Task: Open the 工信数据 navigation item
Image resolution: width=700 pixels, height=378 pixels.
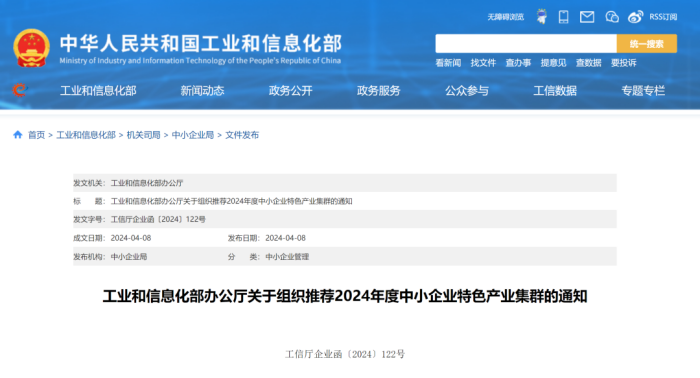Action: (555, 91)
